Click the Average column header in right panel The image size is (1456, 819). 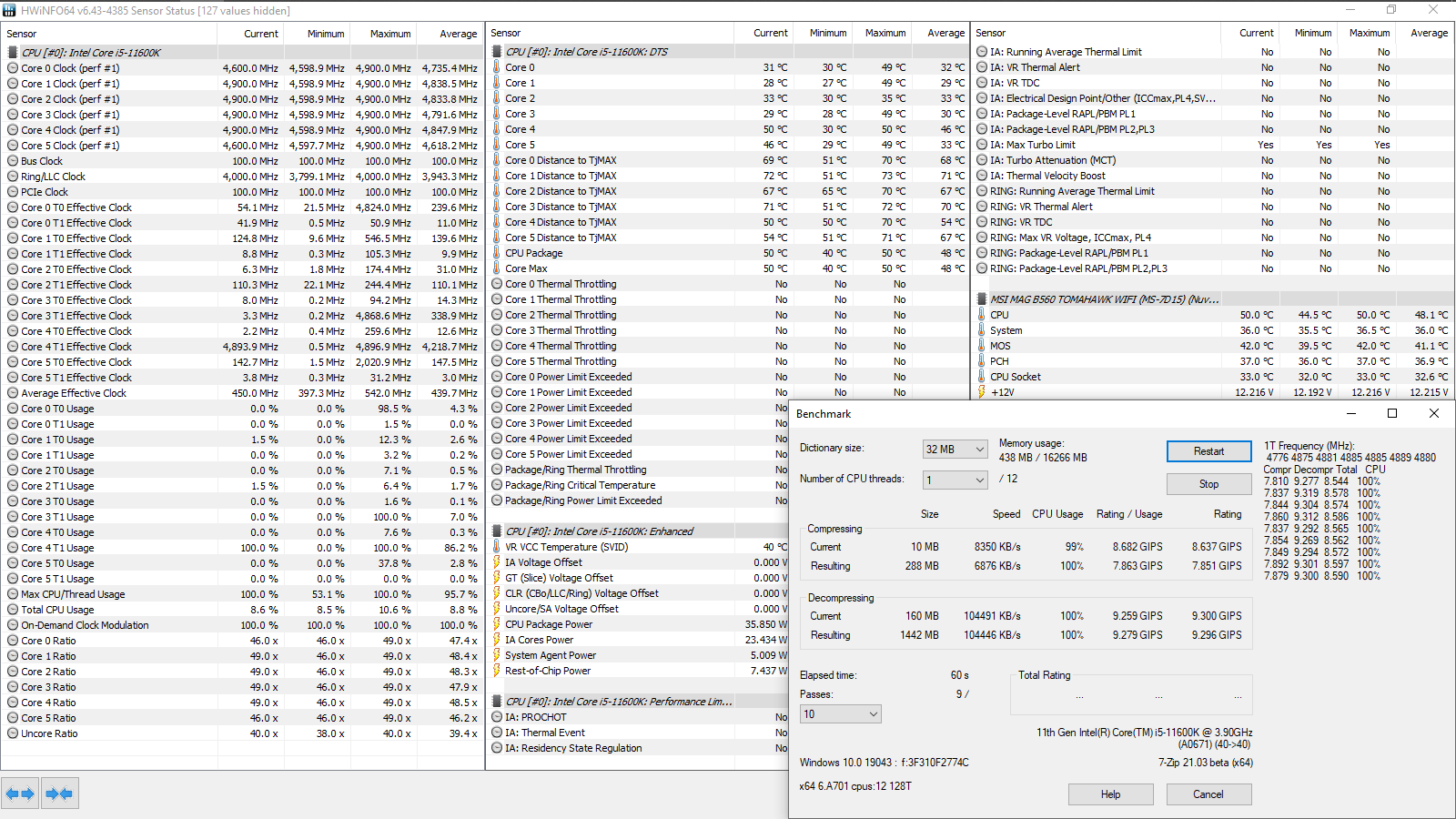(1425, 33)
